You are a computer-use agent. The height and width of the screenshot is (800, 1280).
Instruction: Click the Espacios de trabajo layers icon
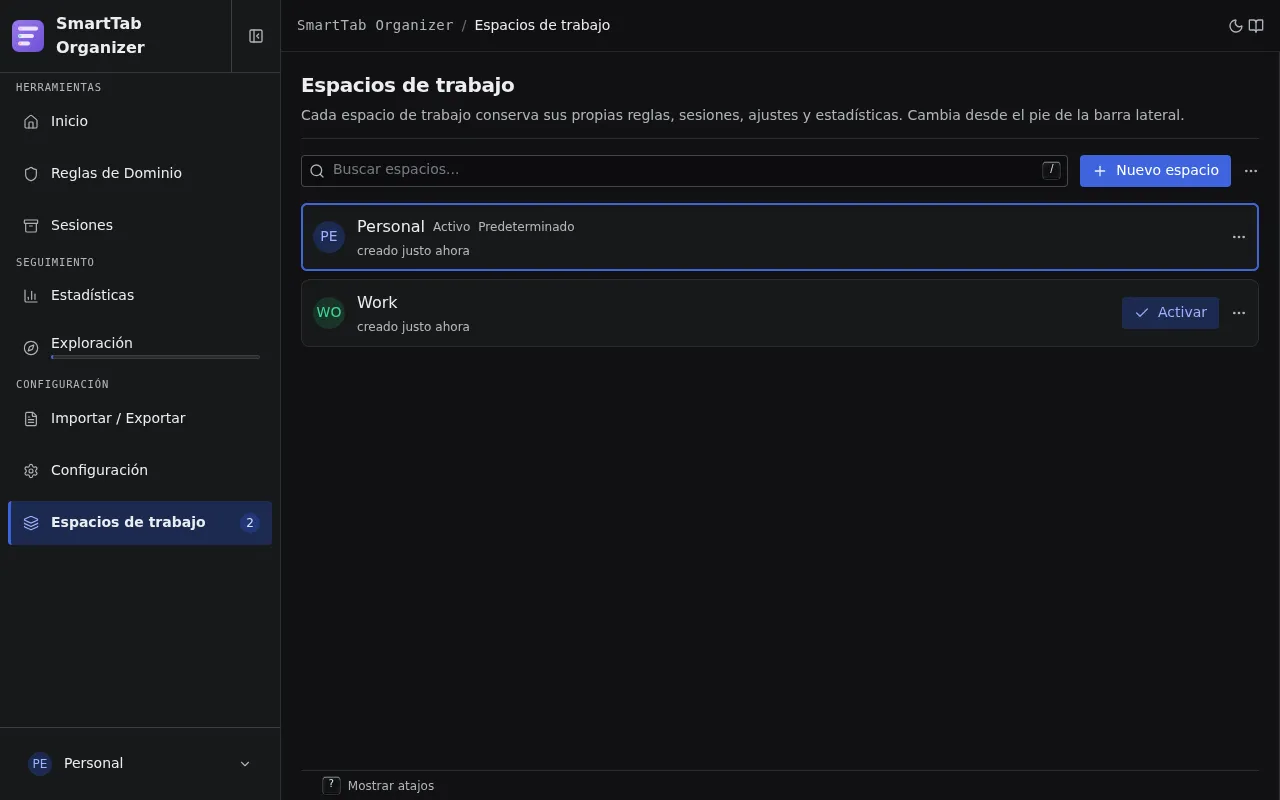(x=31, y=522)
